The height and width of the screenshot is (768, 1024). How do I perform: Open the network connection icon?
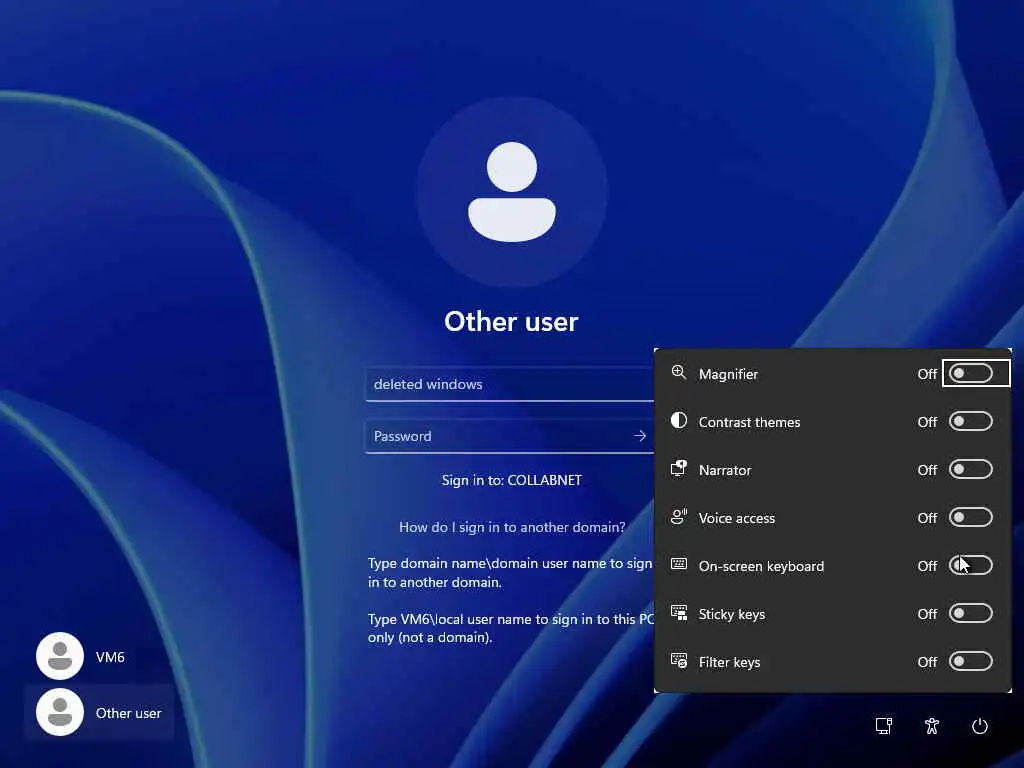884,726
